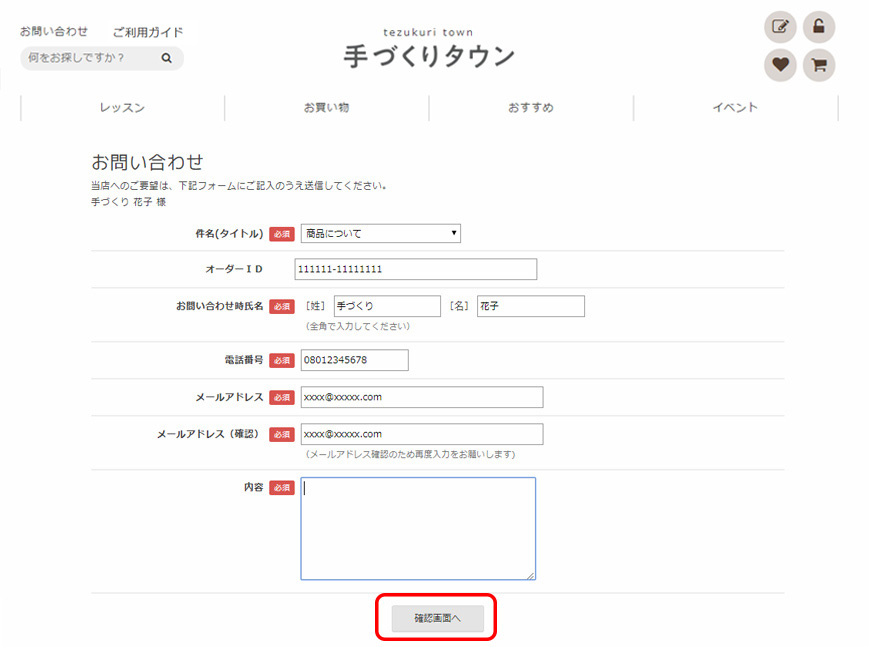Select the 電話番号 phone number field

click(x=354, y=360)
